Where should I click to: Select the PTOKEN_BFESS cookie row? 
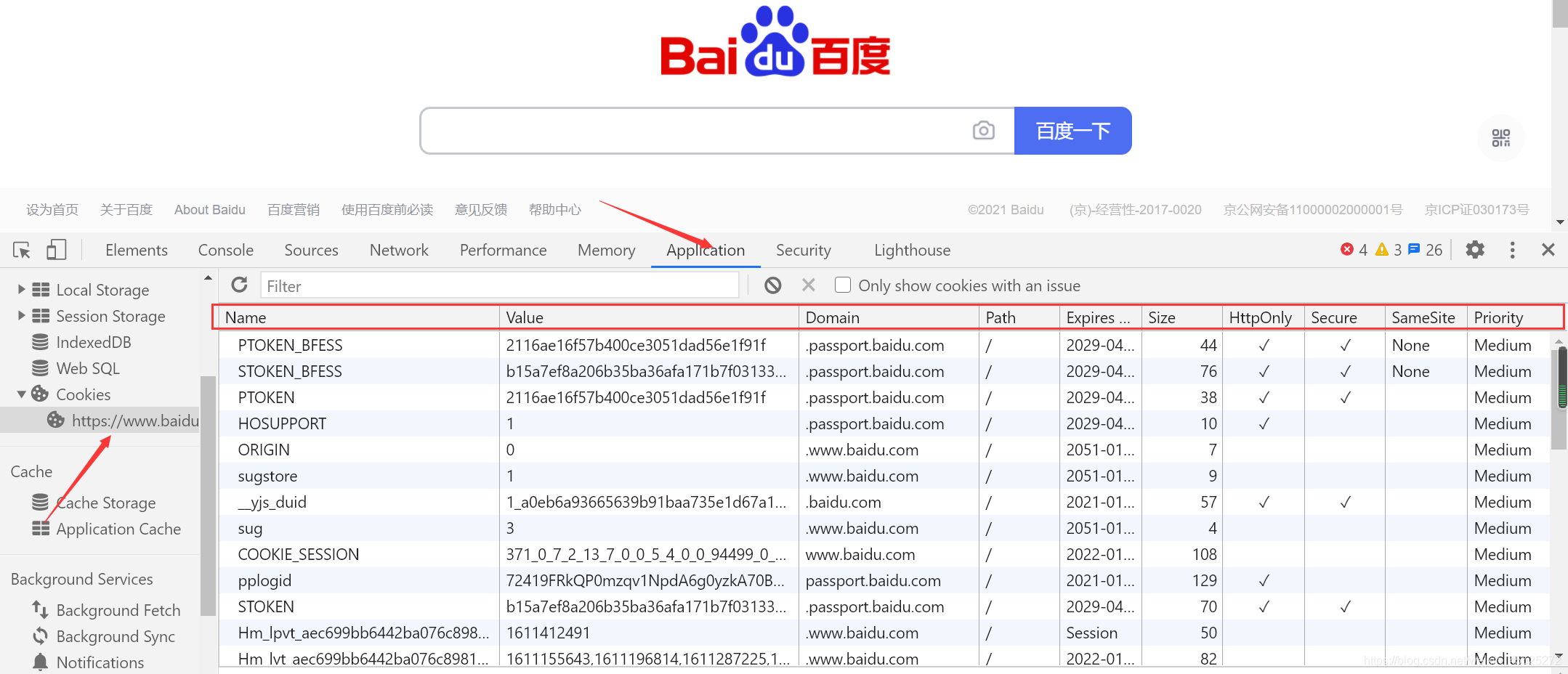pyautogui.click(x=884, y=345)
